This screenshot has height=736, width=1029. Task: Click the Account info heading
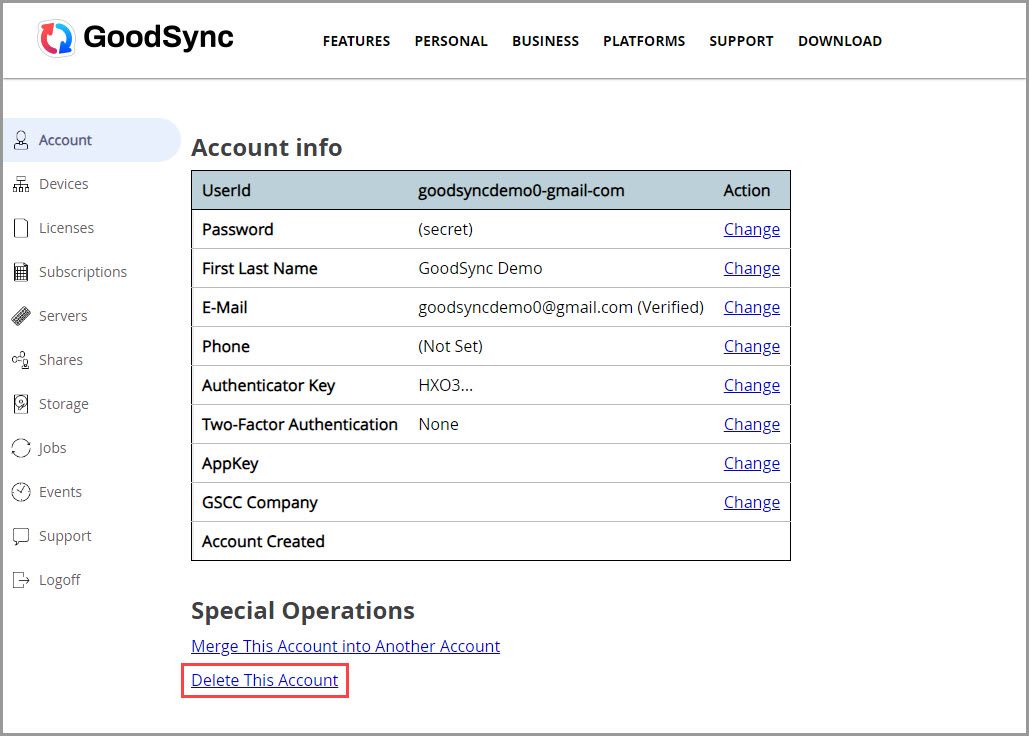pyautogui.click(x=266, y=148)
